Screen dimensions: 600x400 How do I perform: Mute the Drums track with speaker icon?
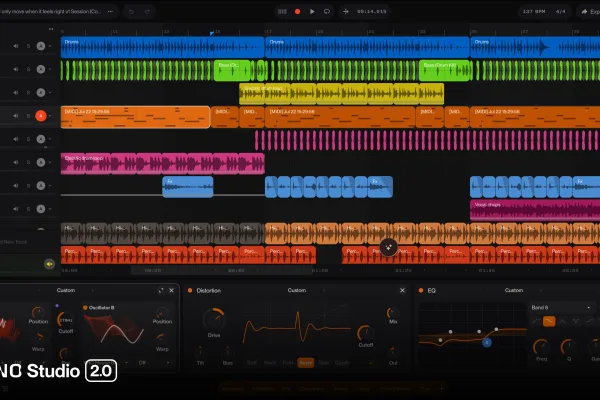[16, 46]
